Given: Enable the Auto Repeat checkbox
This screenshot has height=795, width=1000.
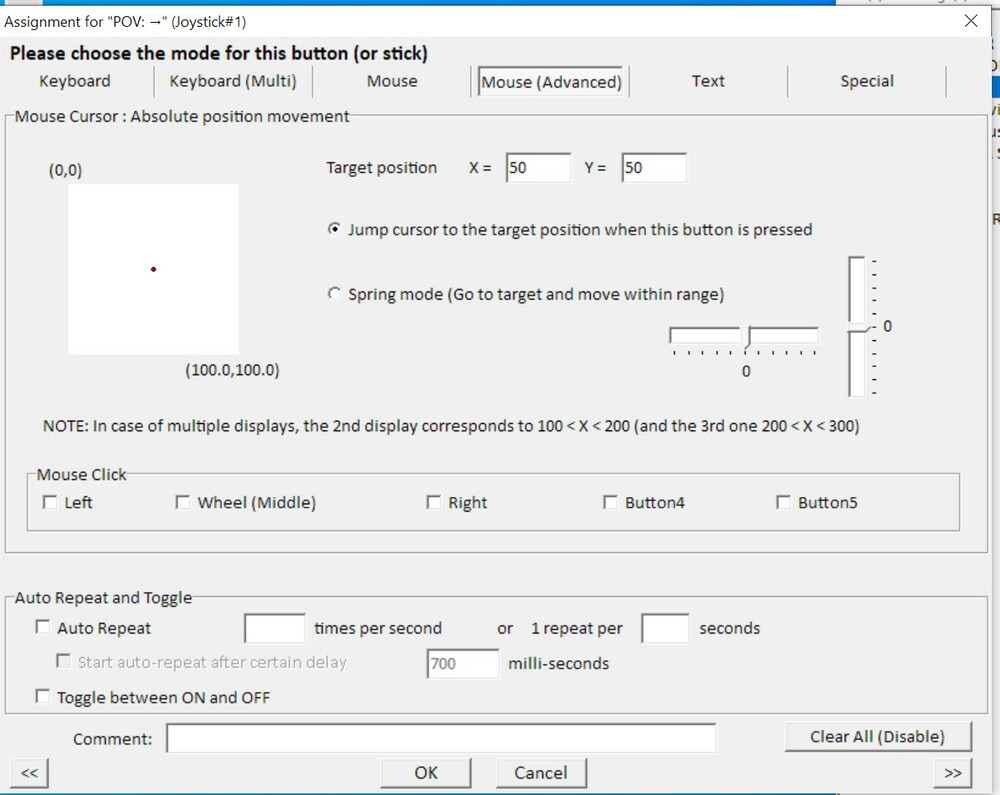Looking at the screenshot, I should [x=42, y=627].
